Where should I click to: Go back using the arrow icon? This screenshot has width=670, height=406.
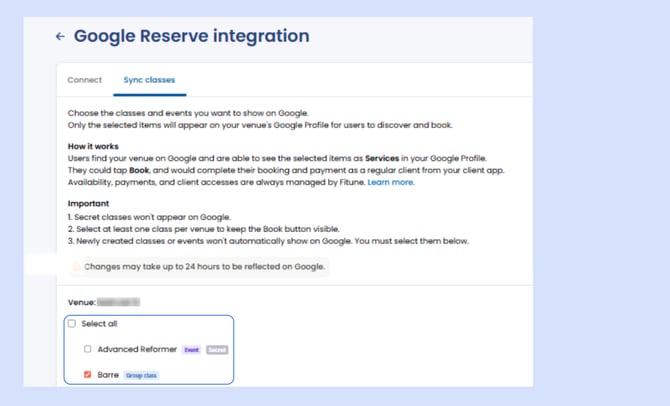point(60,36)
